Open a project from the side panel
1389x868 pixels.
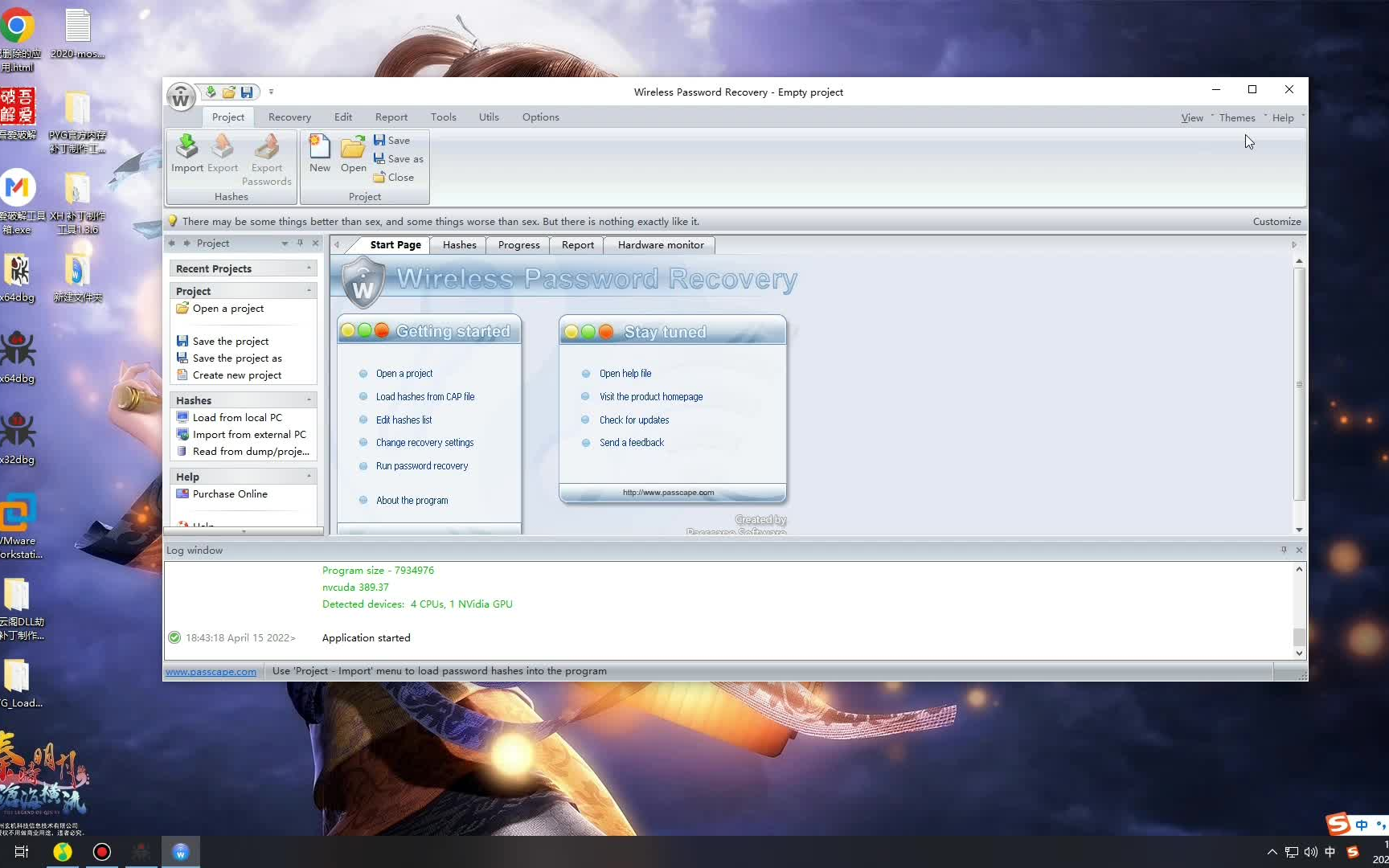(227, 309)
